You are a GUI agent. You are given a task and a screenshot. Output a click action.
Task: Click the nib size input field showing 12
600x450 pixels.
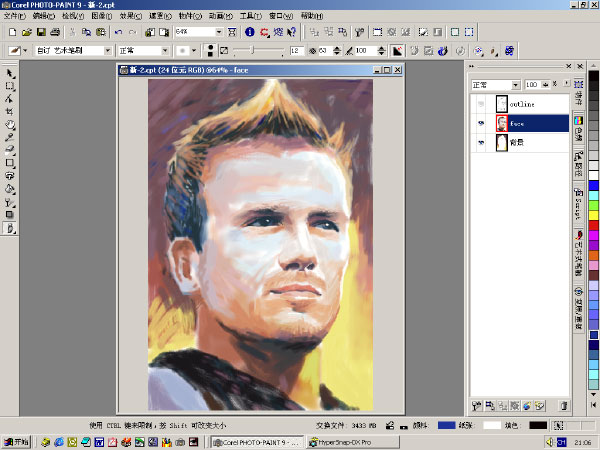click(297, 51)
